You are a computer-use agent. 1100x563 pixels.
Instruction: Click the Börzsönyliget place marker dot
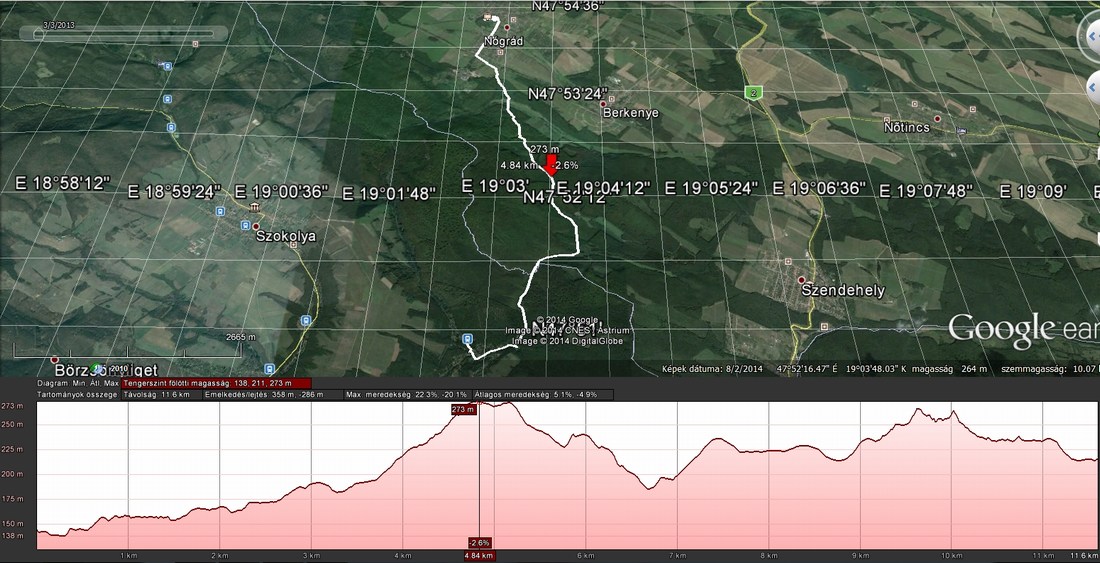pos(55,359)
